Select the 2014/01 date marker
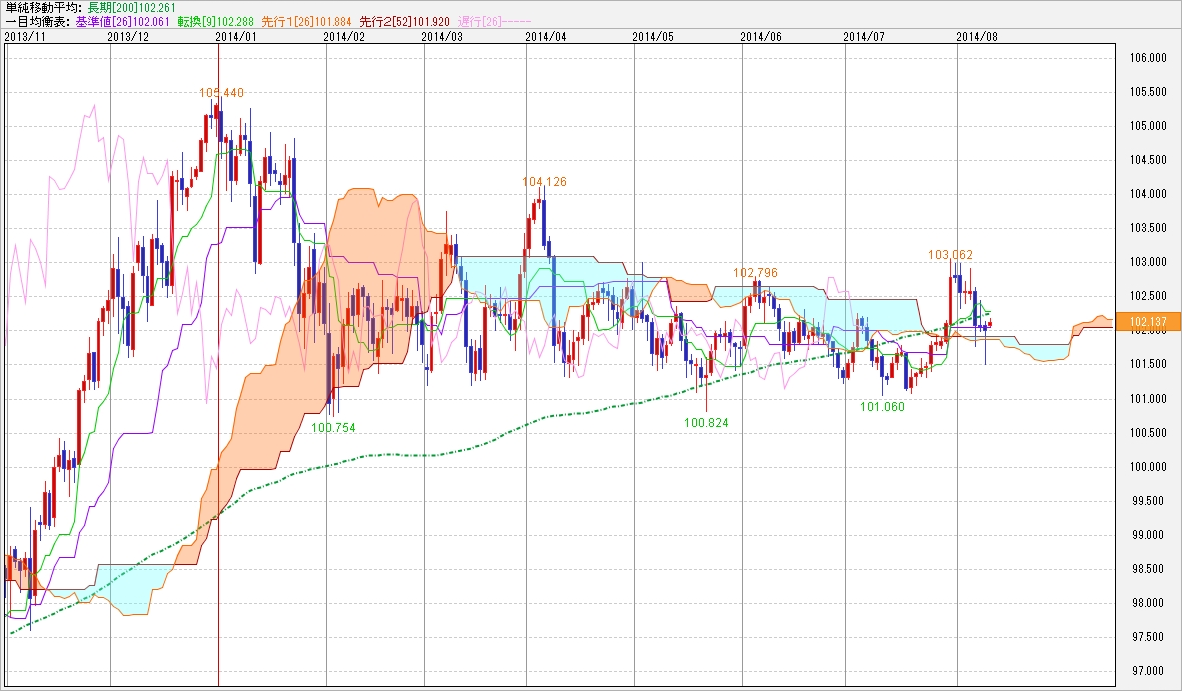Screen dimensions: 1182x691 [236, 35]
